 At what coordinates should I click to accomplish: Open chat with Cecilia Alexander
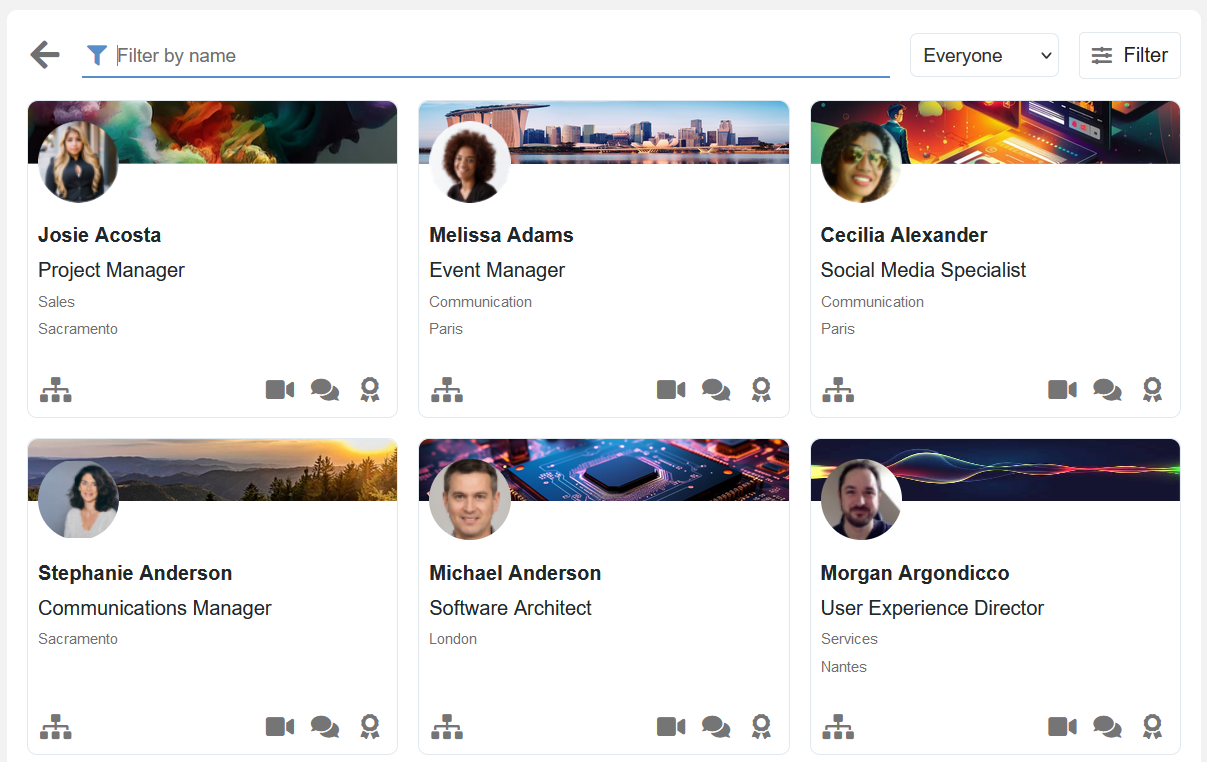tap(1107, 390)
